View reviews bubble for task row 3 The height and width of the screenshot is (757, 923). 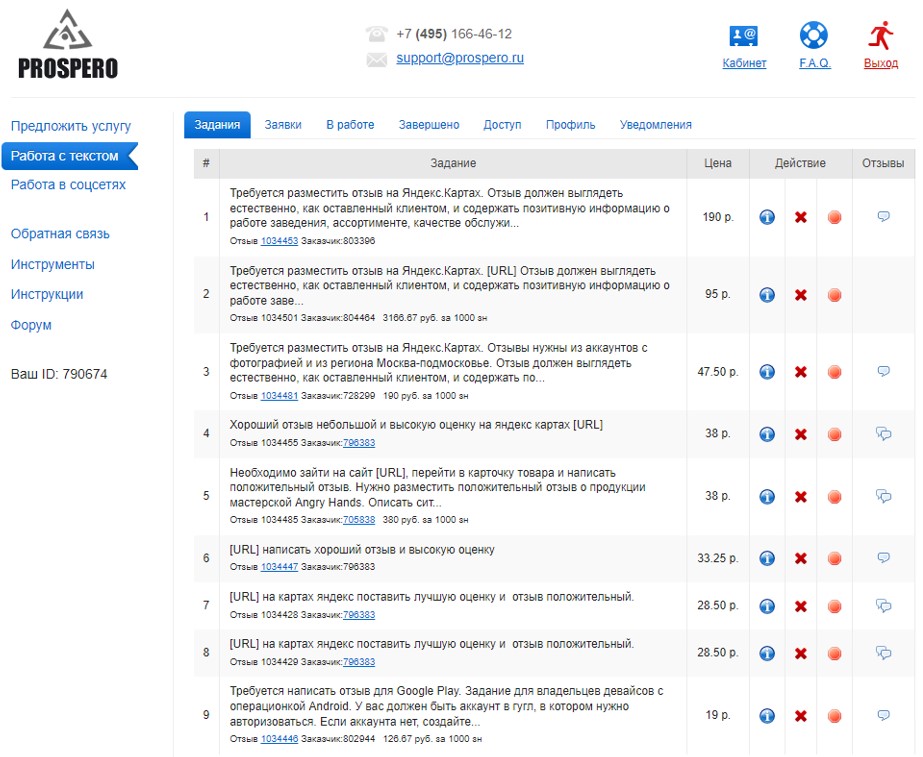click(883, 371)
